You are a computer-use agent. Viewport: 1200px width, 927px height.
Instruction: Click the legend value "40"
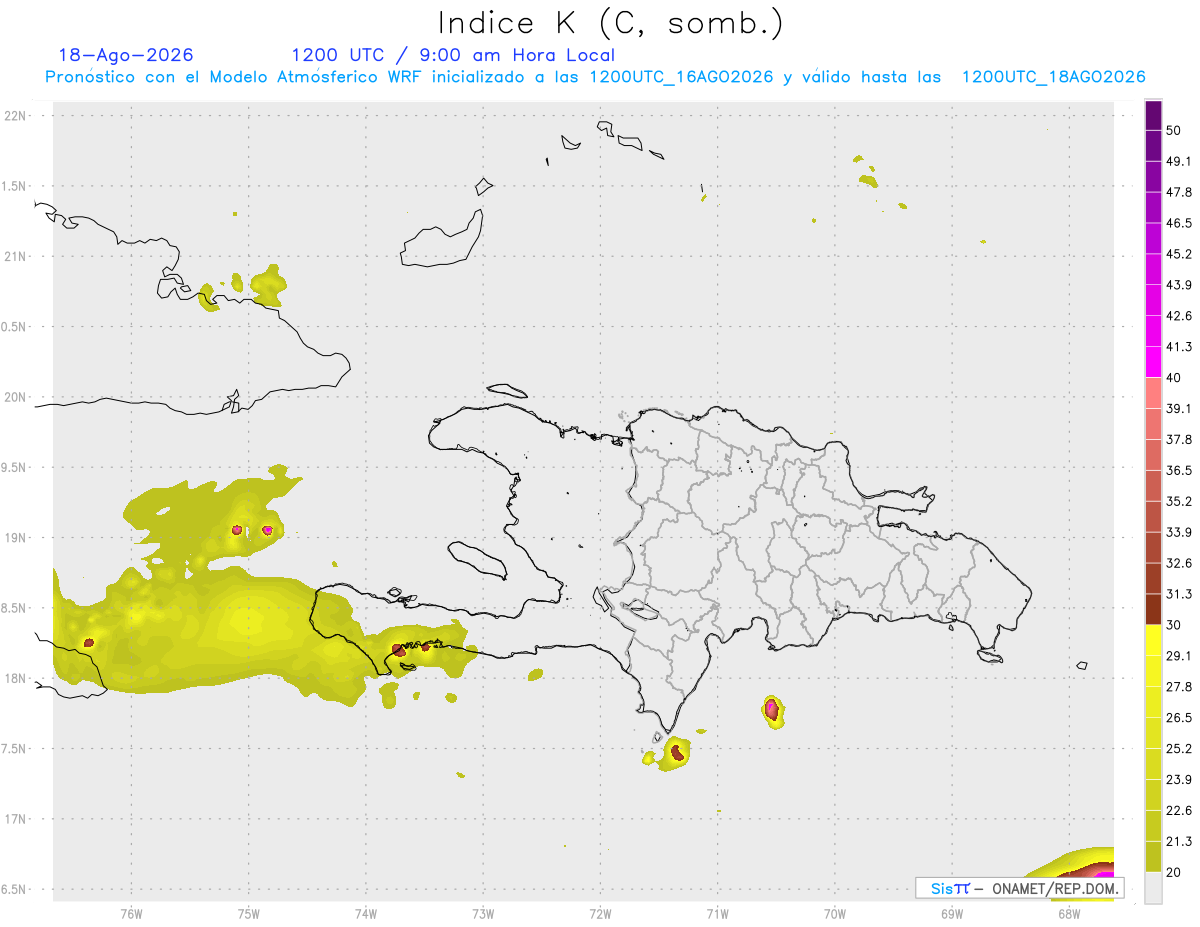(1173, 377)
